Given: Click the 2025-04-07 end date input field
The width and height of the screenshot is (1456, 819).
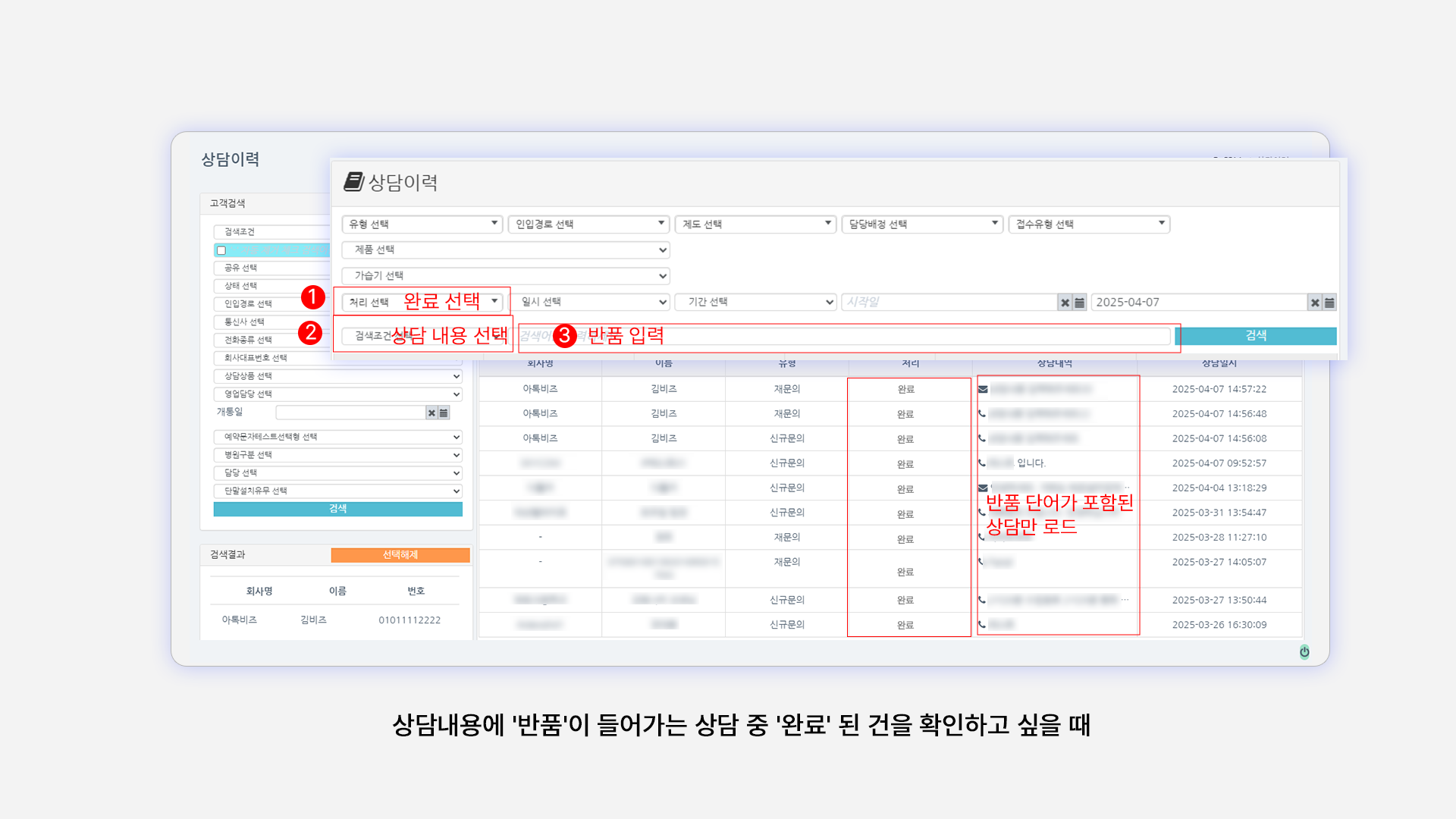Looking at the screenshot, I should (1198, 303).
